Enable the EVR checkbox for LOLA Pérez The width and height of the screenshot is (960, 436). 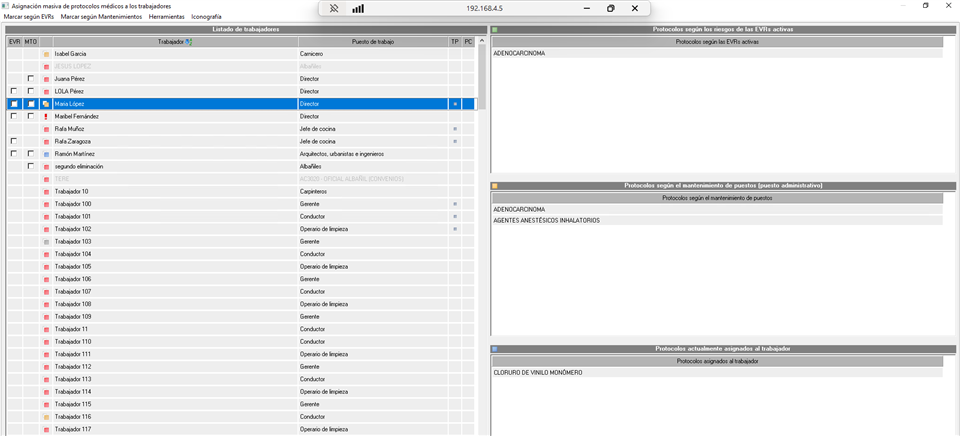click(x=14, y=92)
